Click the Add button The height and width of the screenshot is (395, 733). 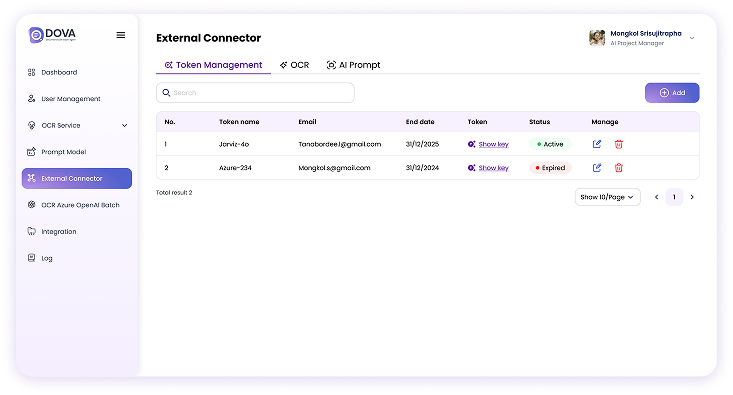point(672,93)
